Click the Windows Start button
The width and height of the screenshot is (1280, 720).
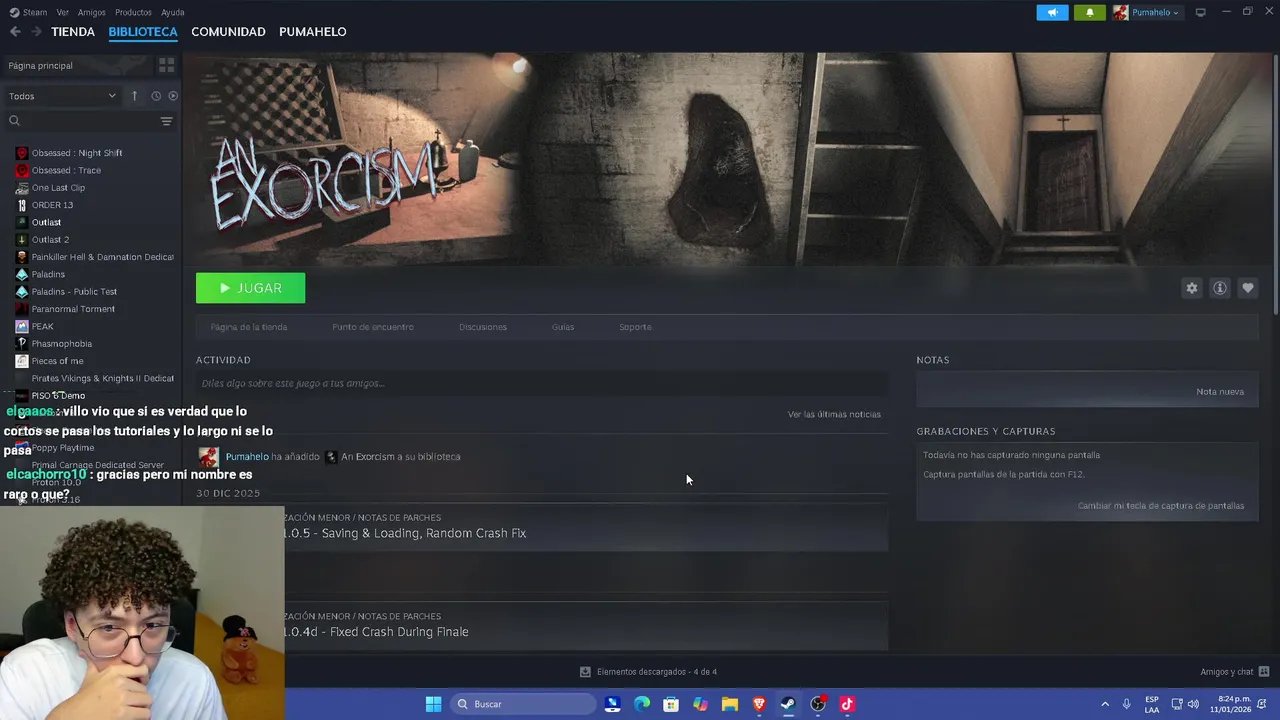tap(433, 704)
